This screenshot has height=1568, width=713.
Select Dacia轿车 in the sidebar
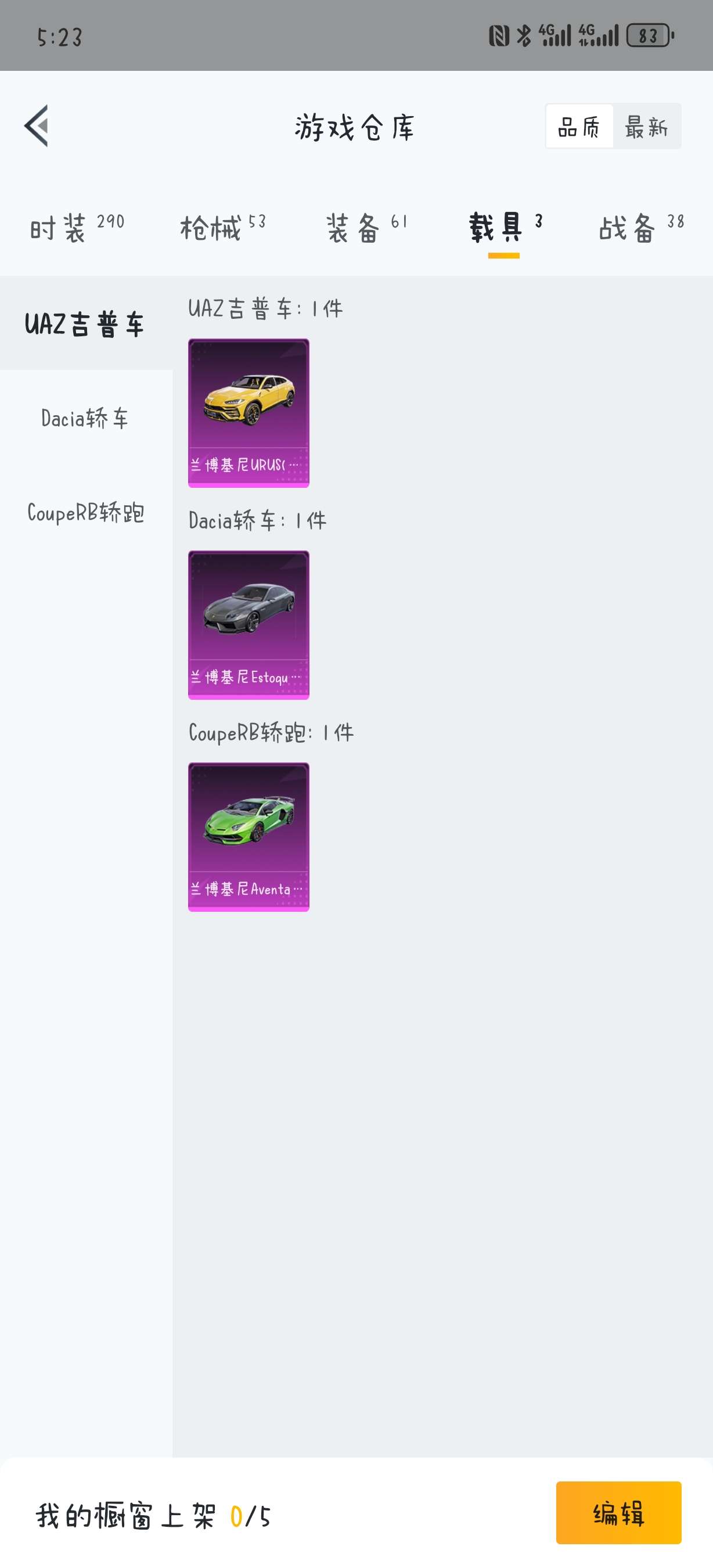point(86,418)
